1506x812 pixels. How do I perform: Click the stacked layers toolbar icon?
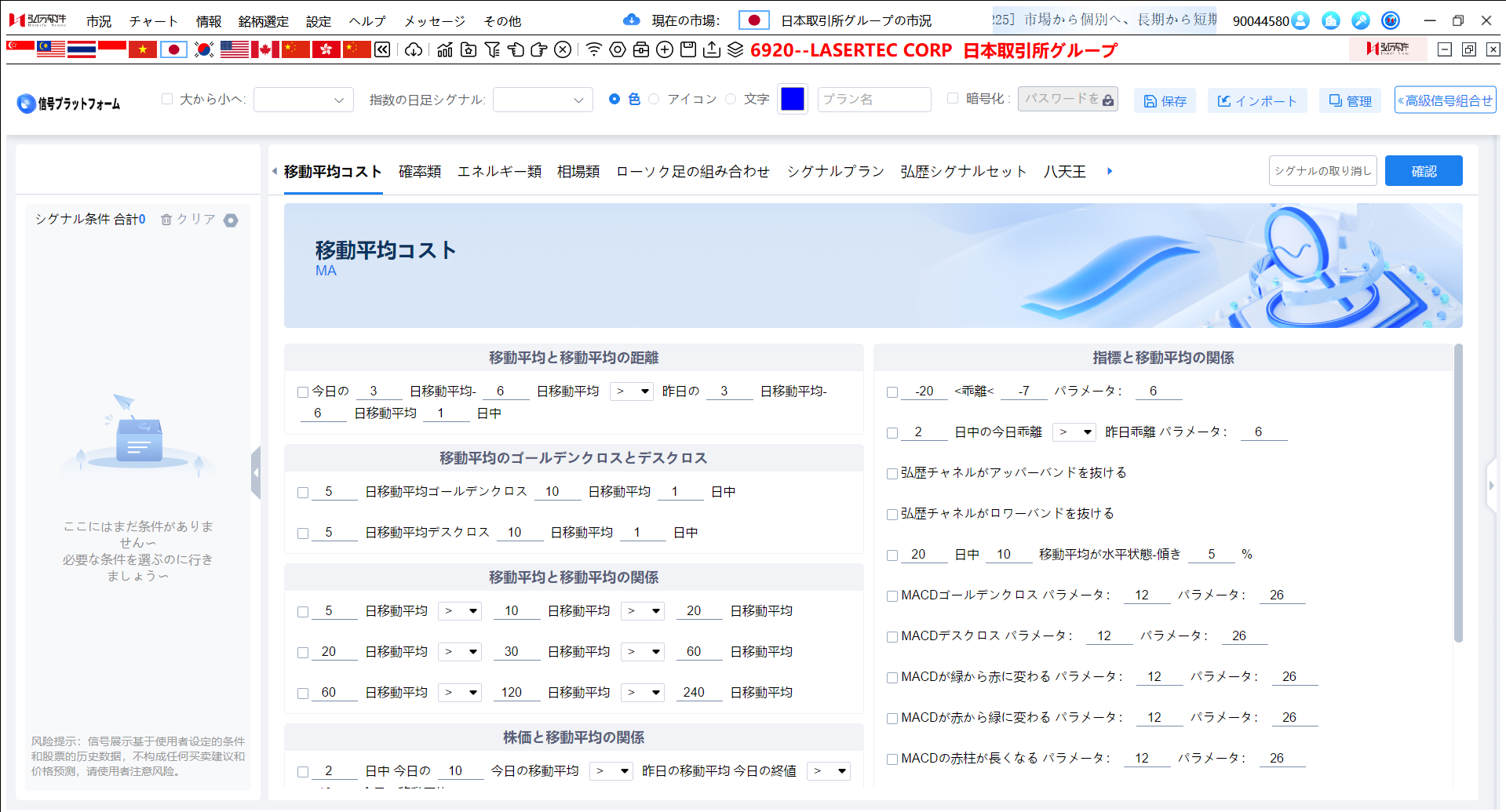[x=735, y=50]
